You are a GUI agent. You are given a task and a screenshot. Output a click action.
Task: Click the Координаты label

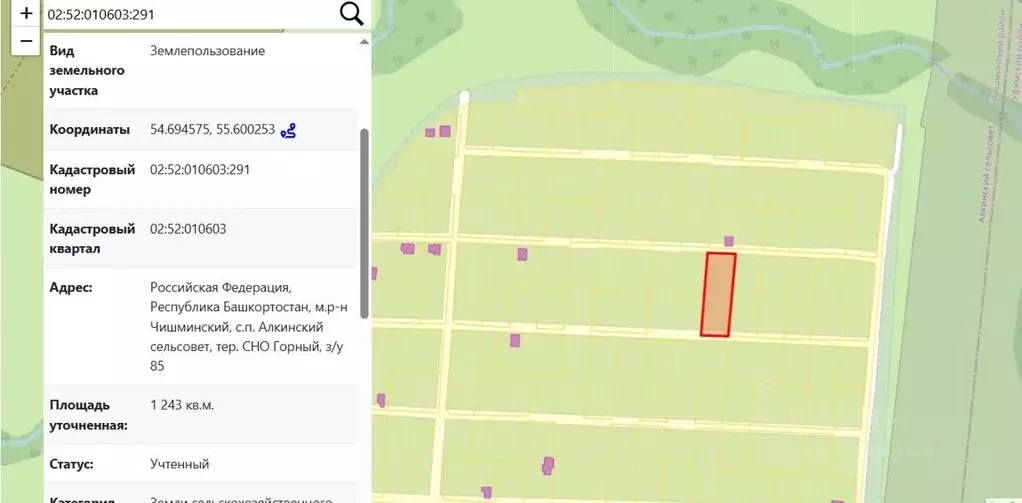click(90, 129)
